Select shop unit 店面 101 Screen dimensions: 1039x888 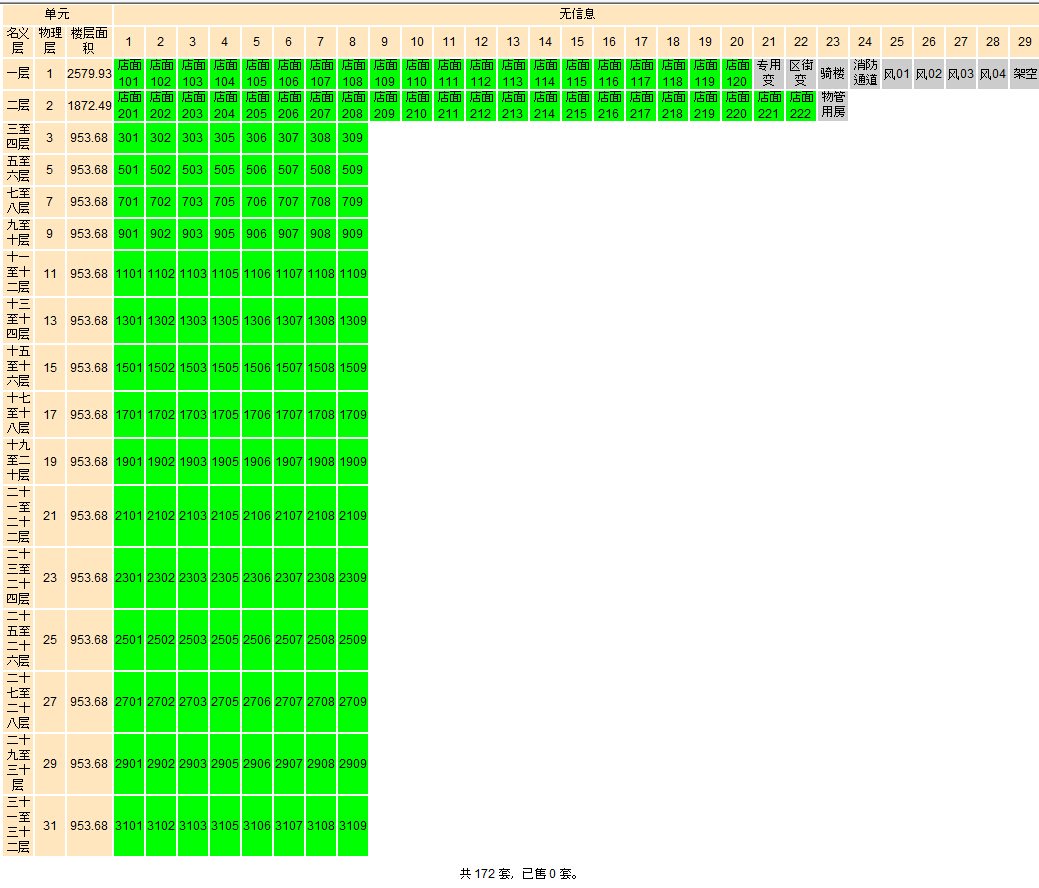[x=129, y=74]
